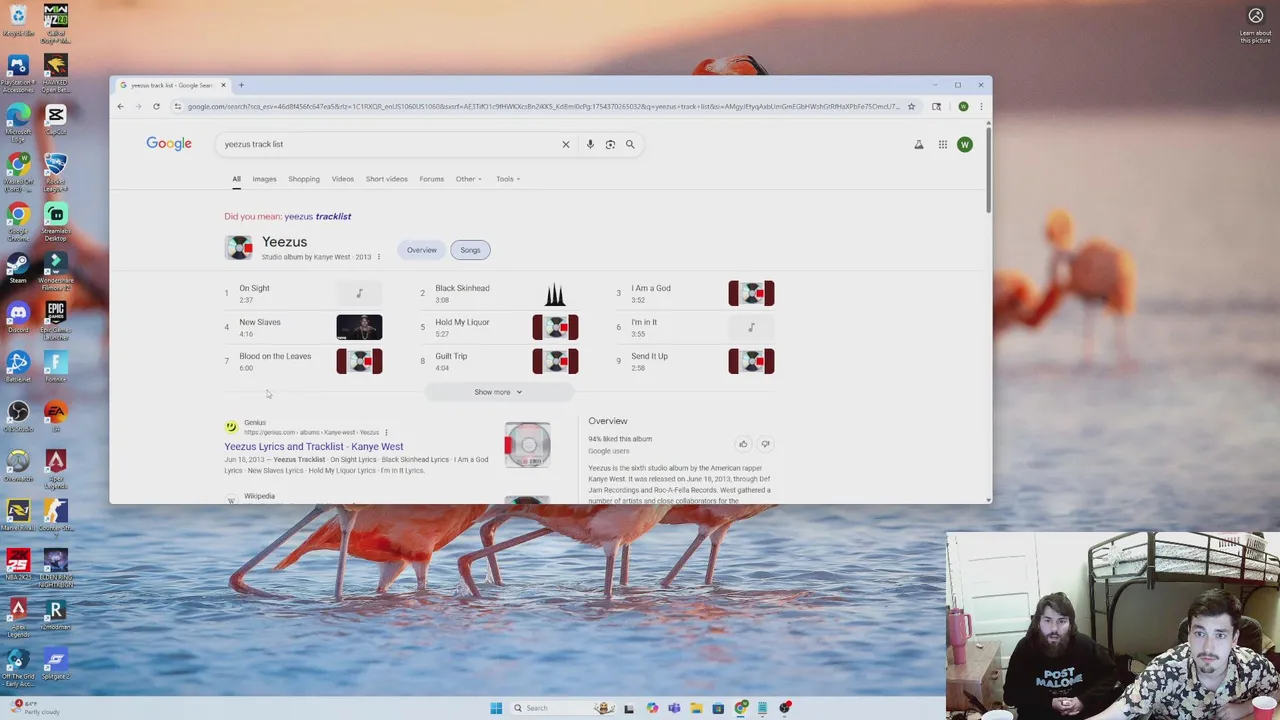This screenshot has height=720, width=1280.
Task: Click the Chrome address bar URL
Action: pos(544,106)
